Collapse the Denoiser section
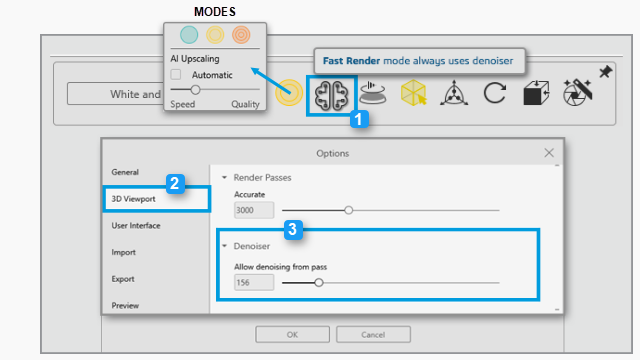 [x=224, y=246]
